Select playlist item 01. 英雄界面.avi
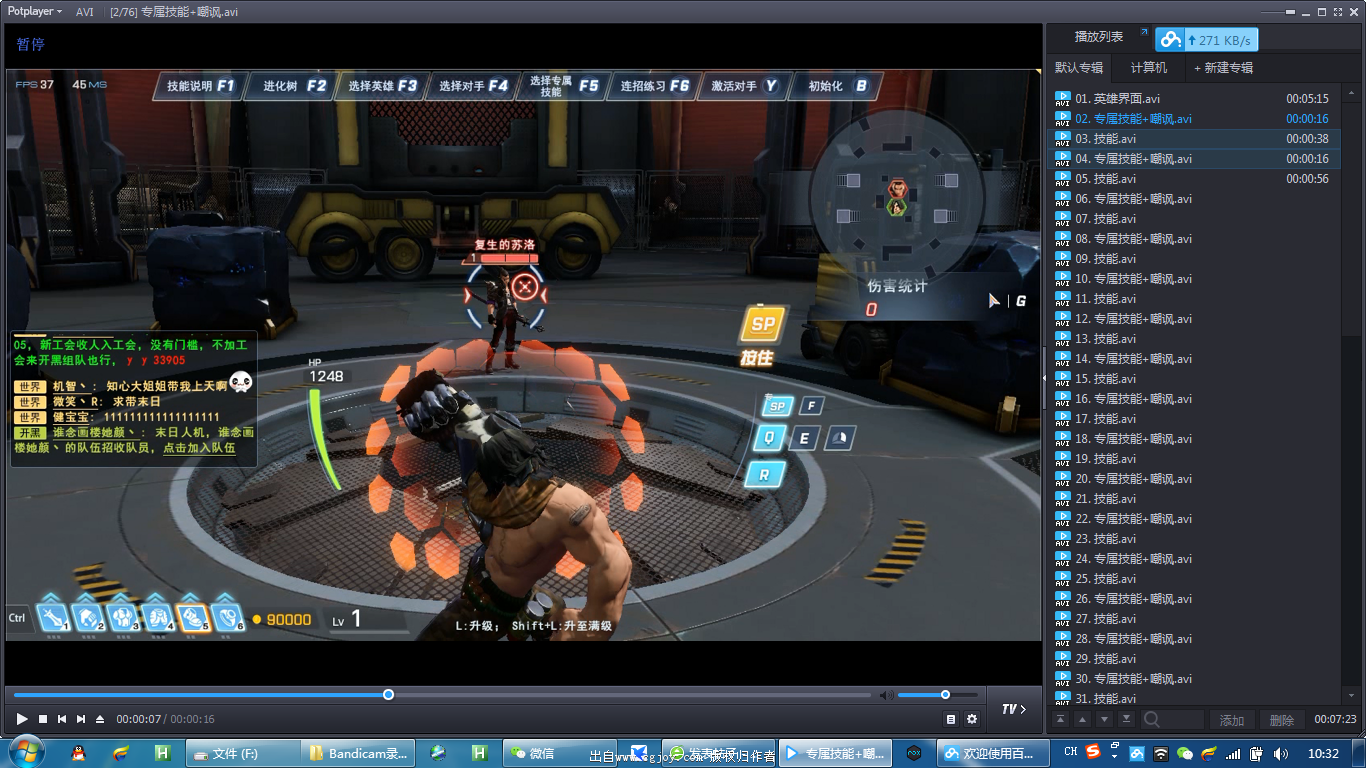The width and height of the screenshot is (1366, 768). click(1194, 99)
